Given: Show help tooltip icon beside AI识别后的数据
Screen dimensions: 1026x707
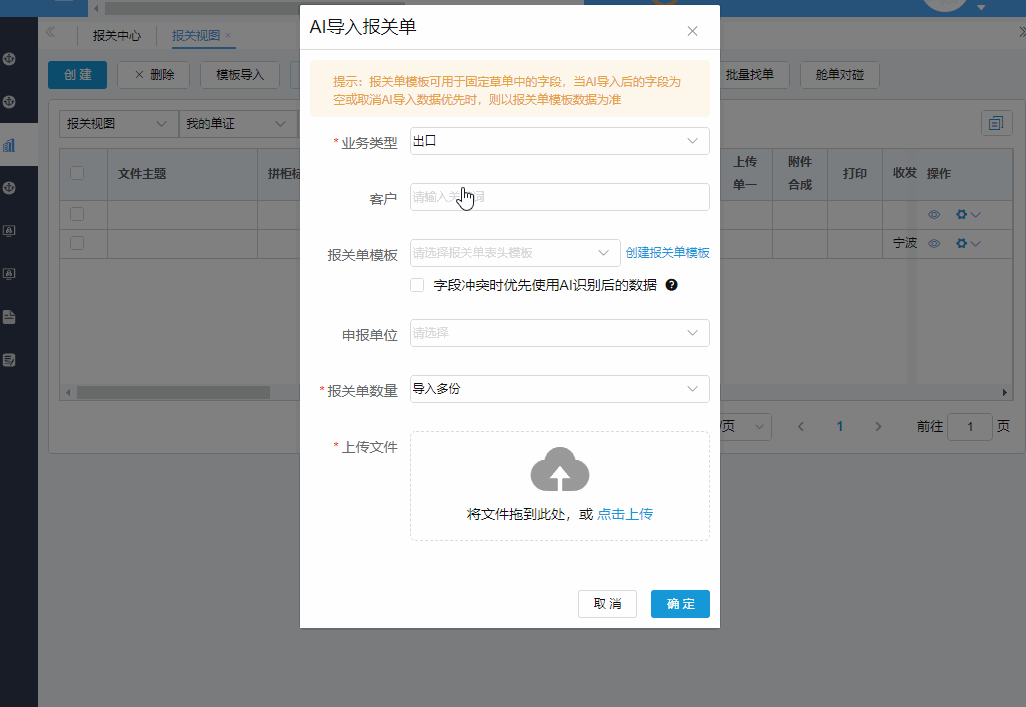Looking at the screenshot, I should 671,285.
